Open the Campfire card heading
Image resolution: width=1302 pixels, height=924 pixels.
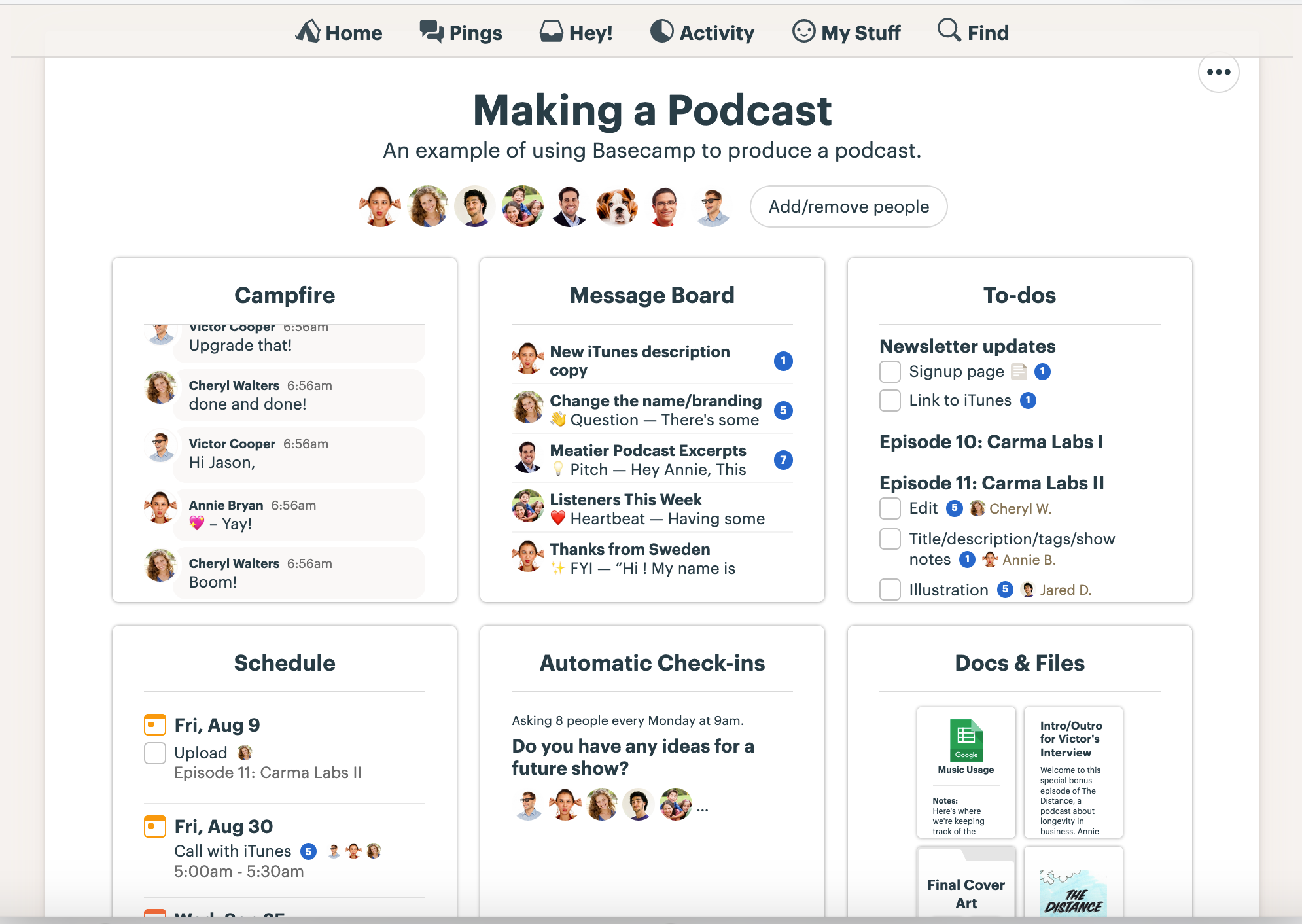285,295
